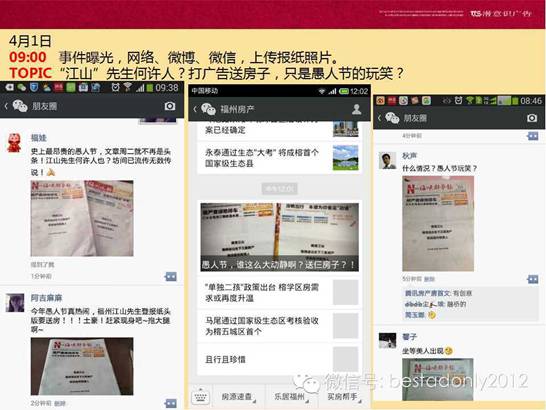Screen dimensions: 546x410
Task: Open 秋声's username link
Action: click(410, 156)
